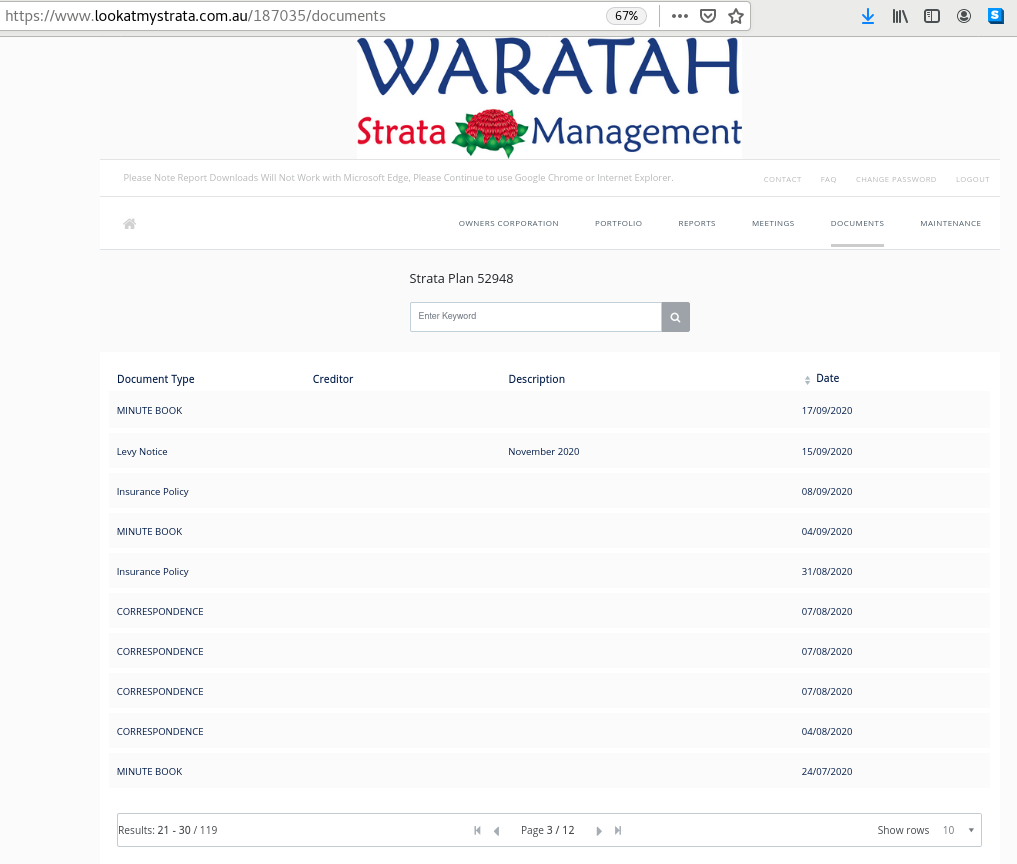Click the Logout link
Screen dimensions: 1017x864
(972, 180)
